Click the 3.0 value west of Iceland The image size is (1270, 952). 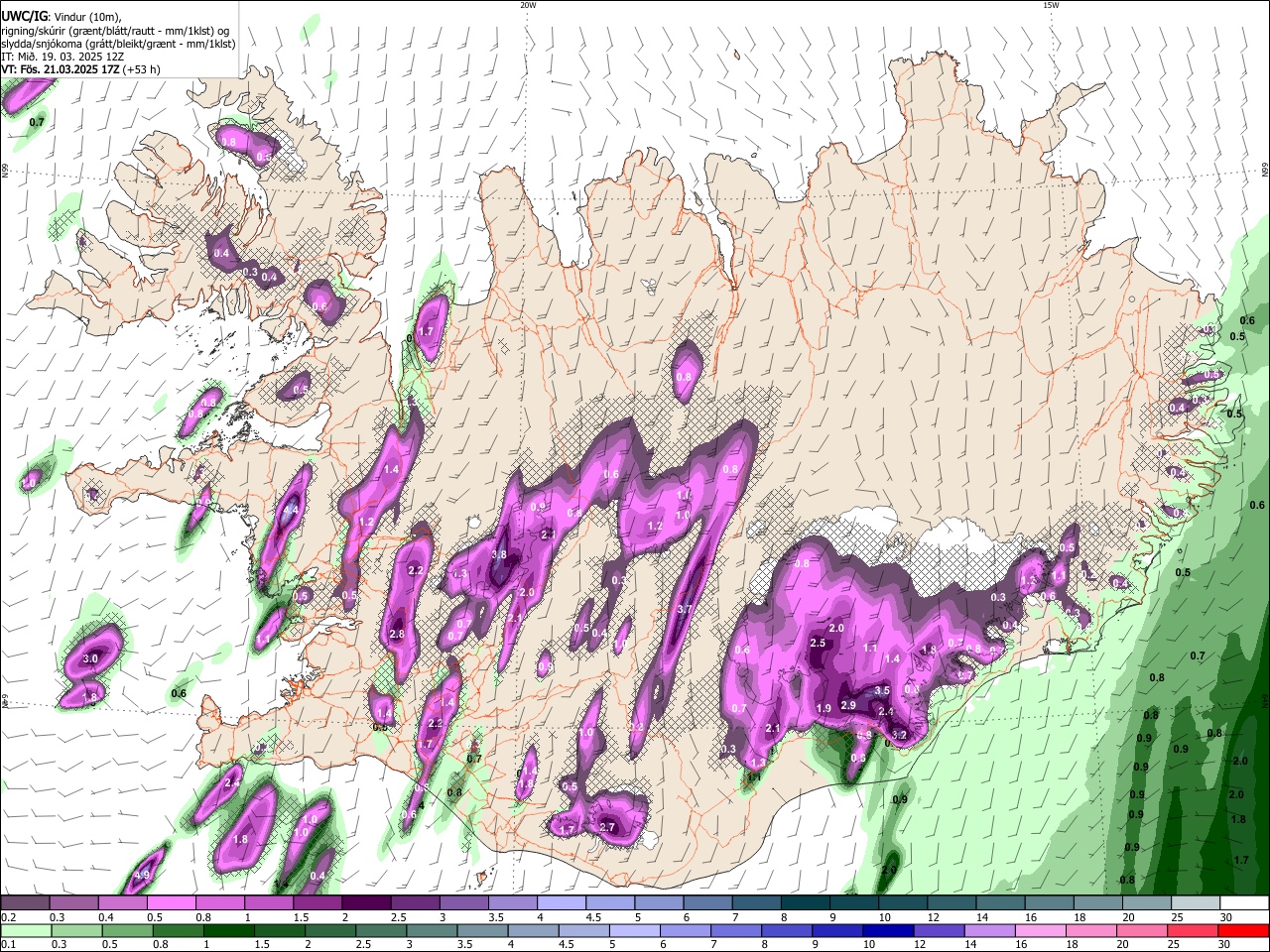click(90, 658)
